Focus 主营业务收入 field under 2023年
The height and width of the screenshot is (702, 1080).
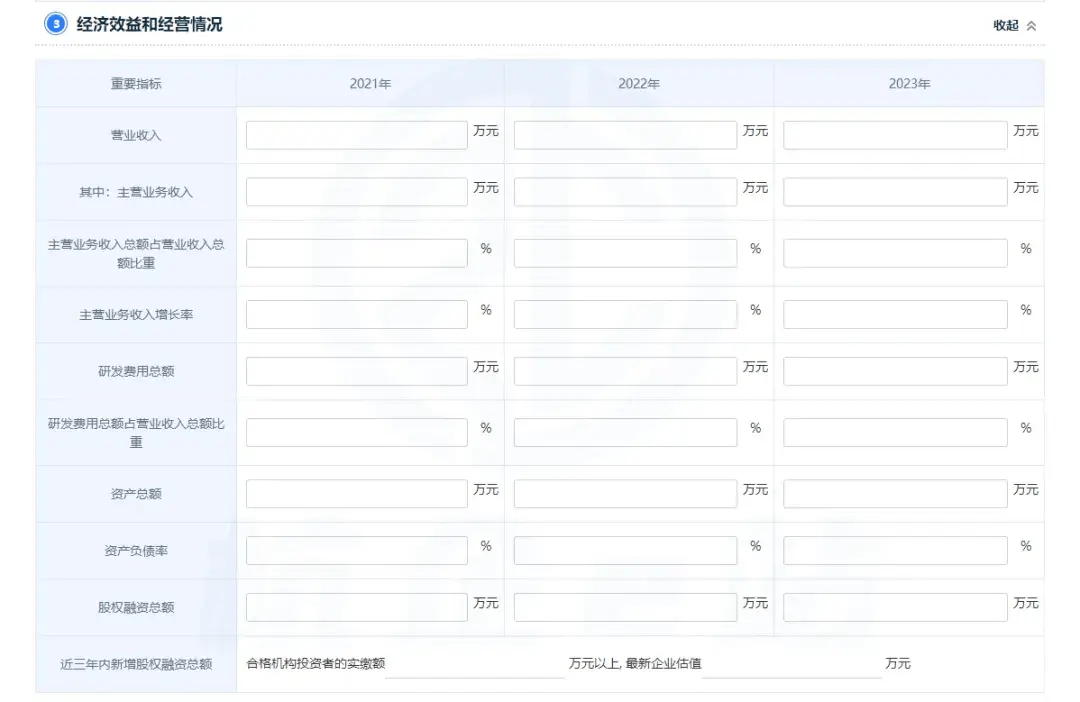point(895,192)
